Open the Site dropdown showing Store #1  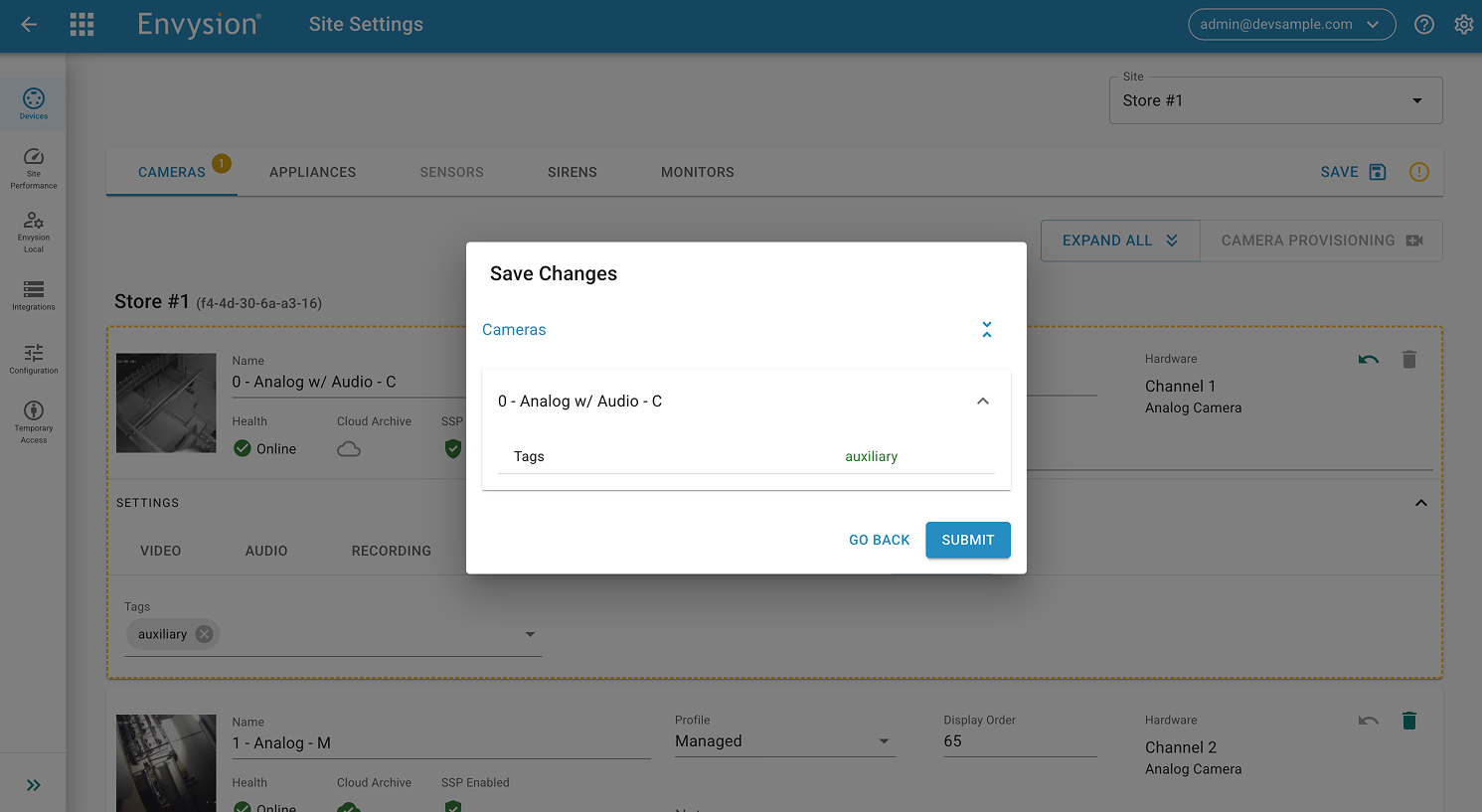pyautogui.click(x=1275, y=100)
